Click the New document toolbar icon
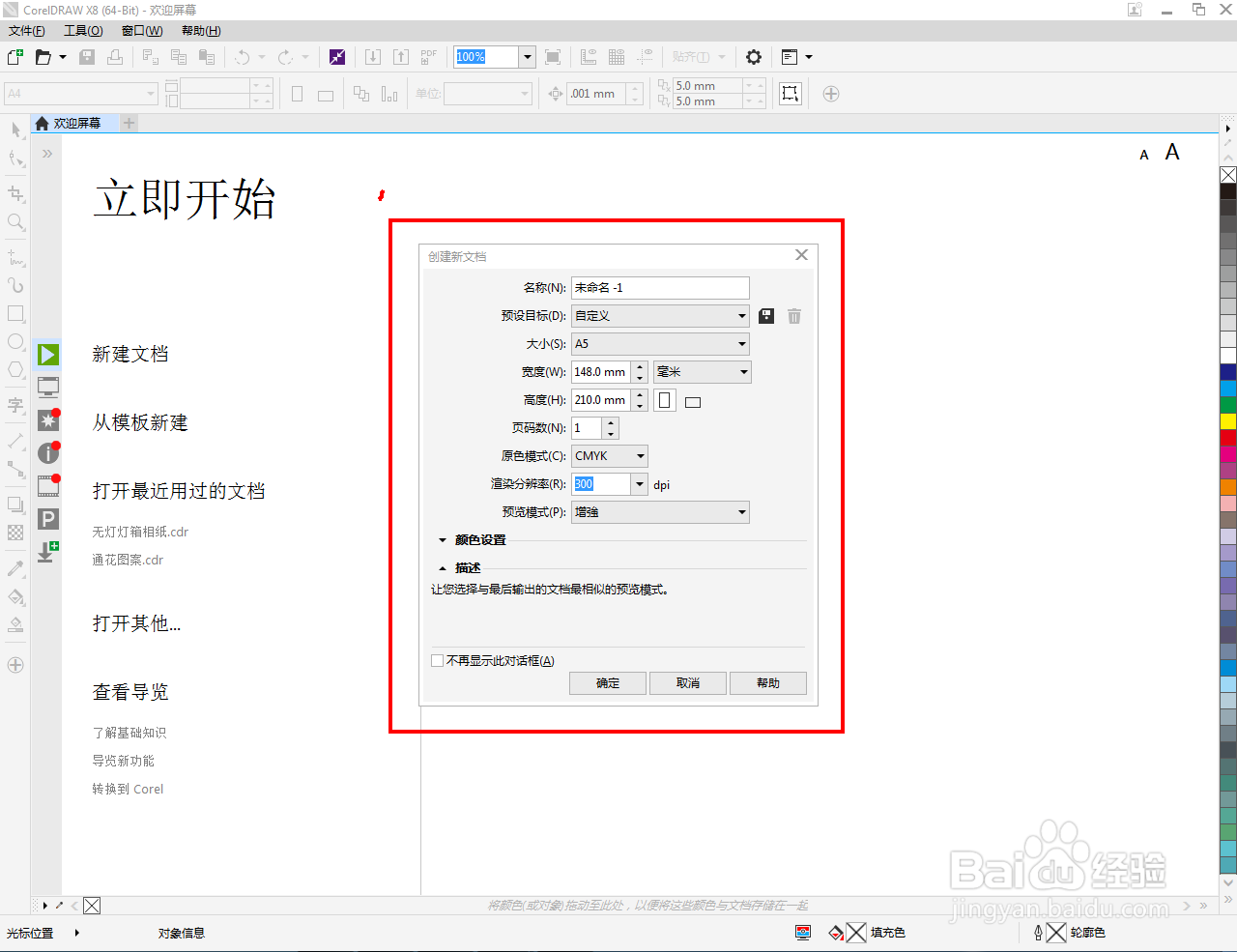Screen dimensions: 1237x952 point(15,57)
